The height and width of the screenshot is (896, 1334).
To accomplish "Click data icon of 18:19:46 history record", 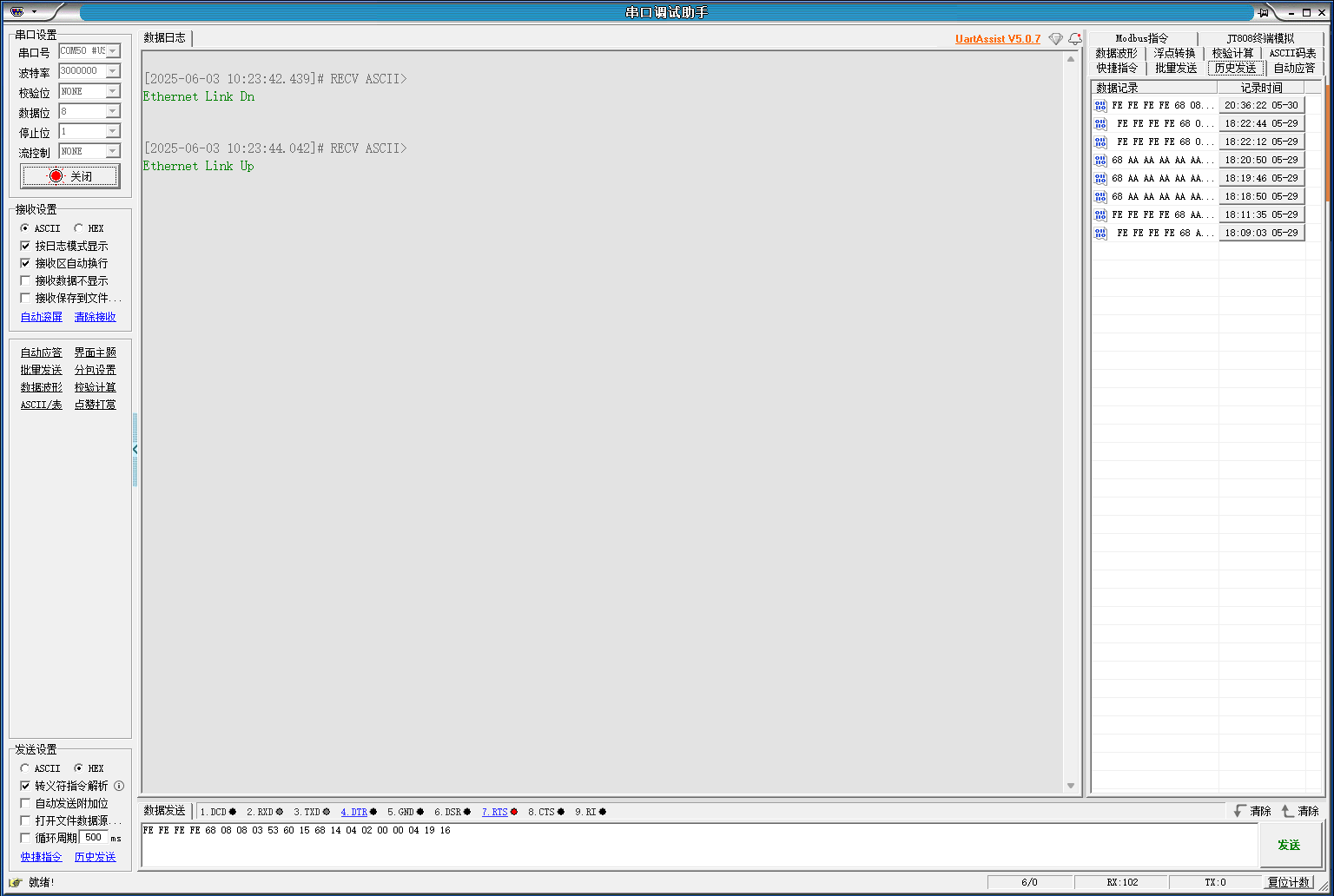I will click(x=1100, y=179).
